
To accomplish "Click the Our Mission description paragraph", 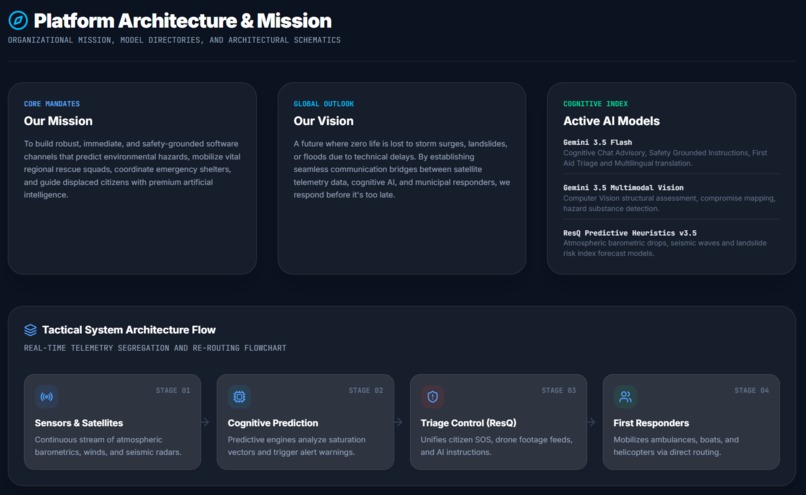I will [132, 169].
